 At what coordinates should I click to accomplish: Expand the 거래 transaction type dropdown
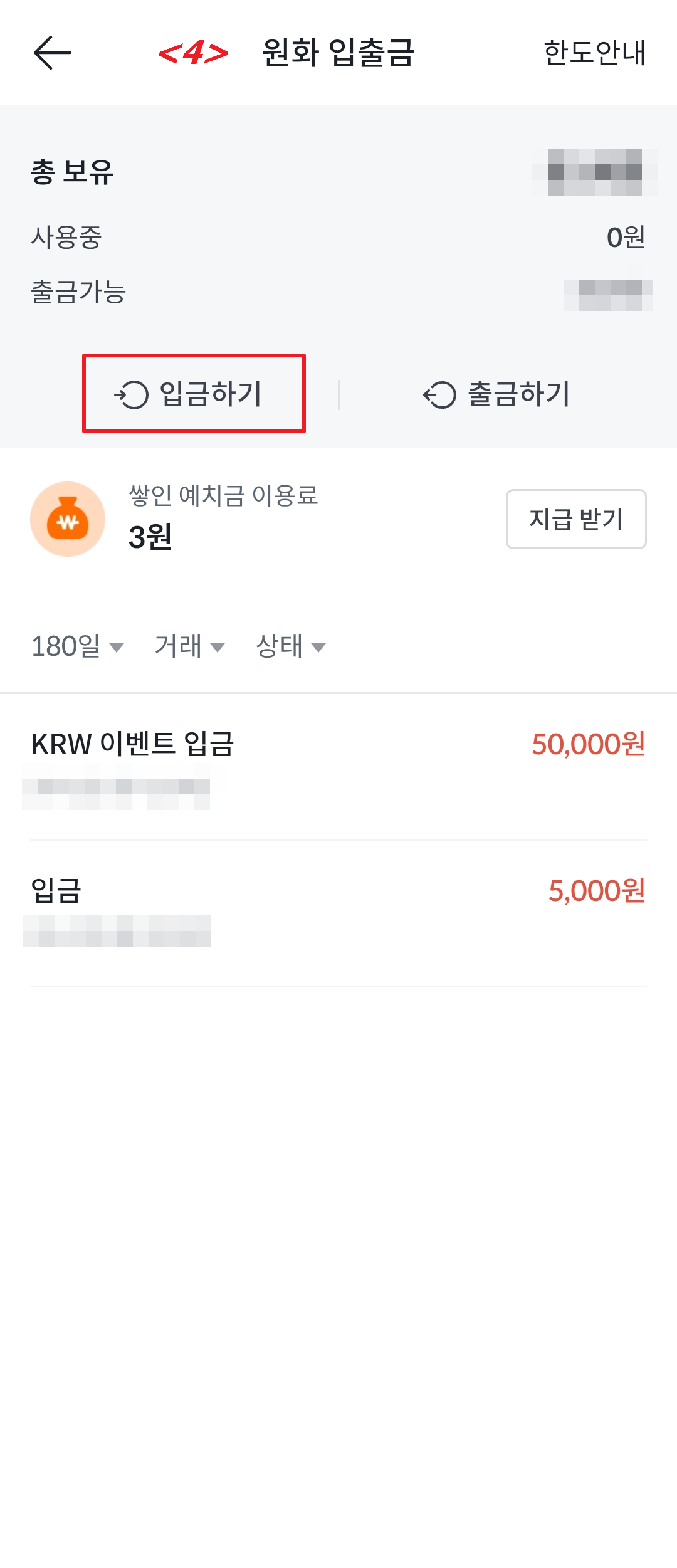[189, 646]
